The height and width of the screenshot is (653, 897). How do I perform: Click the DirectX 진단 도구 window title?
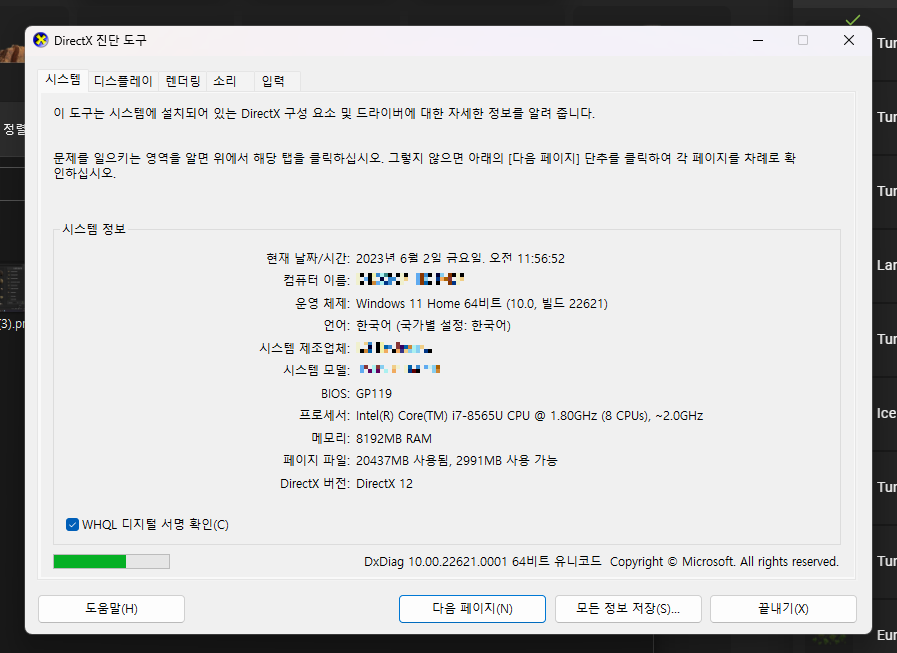[x=100, y=40]
